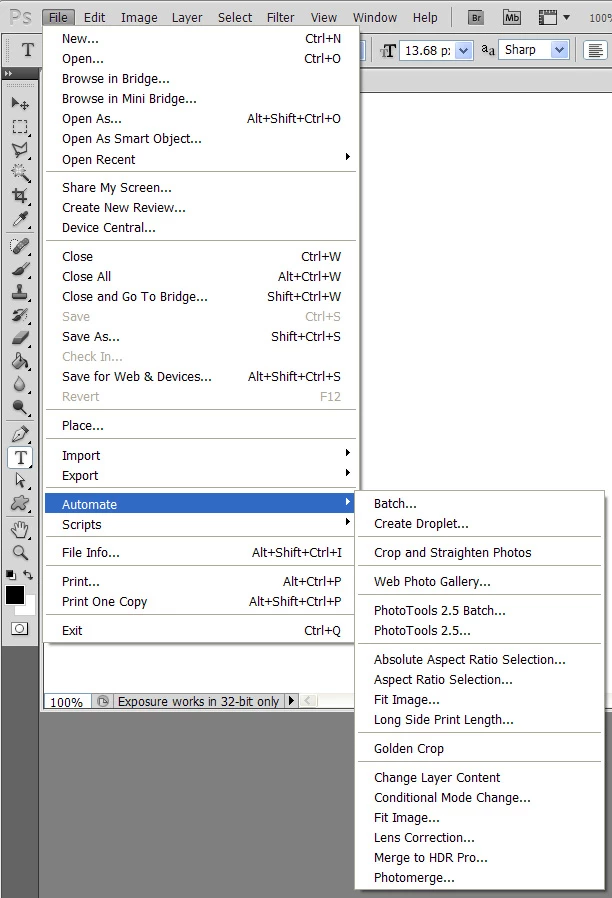Viewport: 612px width, 898px height.
Task: Choose Create Droplet...
Action: 480,524
